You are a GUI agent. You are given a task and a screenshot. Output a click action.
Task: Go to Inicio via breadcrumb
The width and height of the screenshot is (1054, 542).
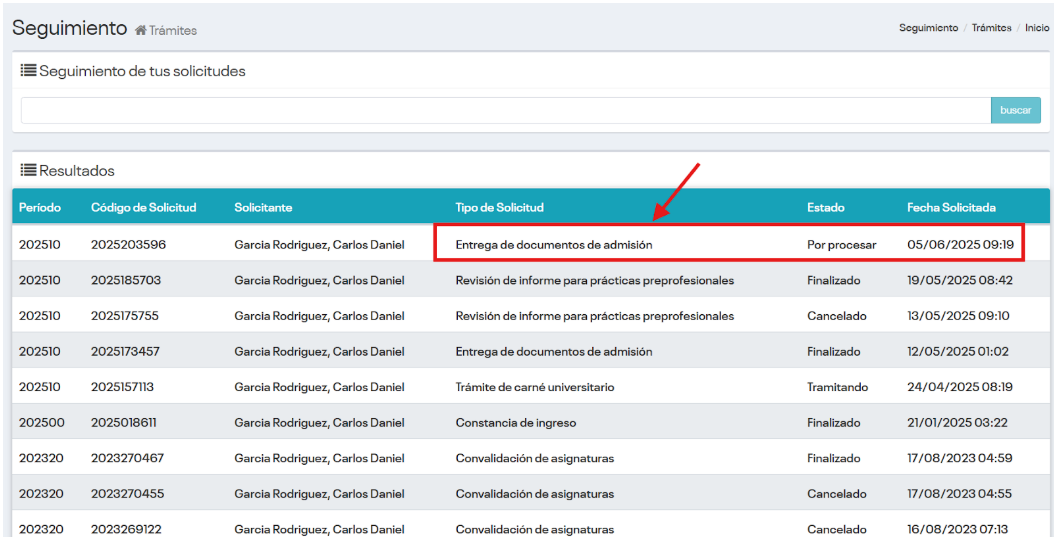(x=1037, y=28)
